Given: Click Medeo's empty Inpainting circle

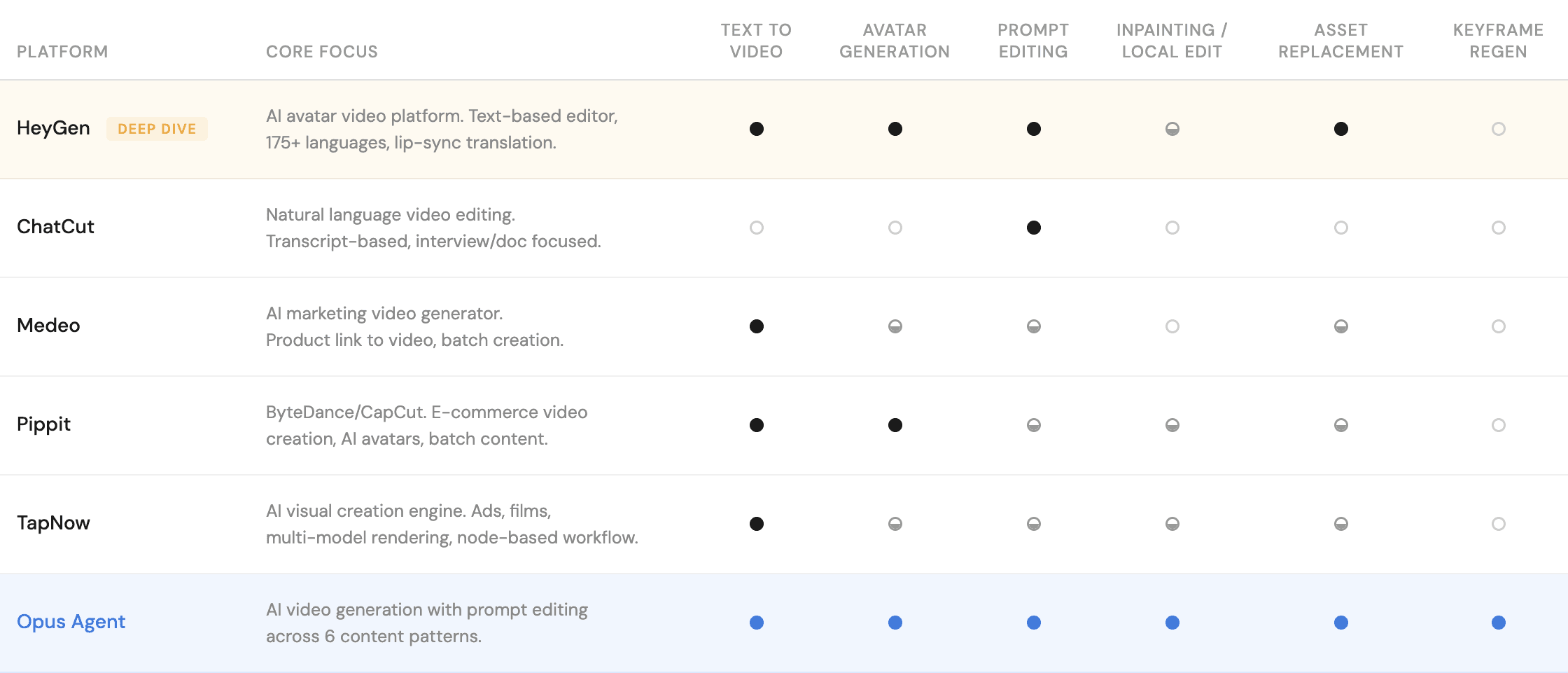Looking at the screenshot, I should [1172, 326].
